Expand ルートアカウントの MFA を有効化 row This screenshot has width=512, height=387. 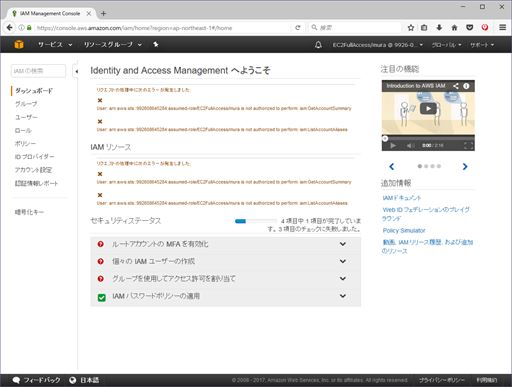tap(226, 244)
